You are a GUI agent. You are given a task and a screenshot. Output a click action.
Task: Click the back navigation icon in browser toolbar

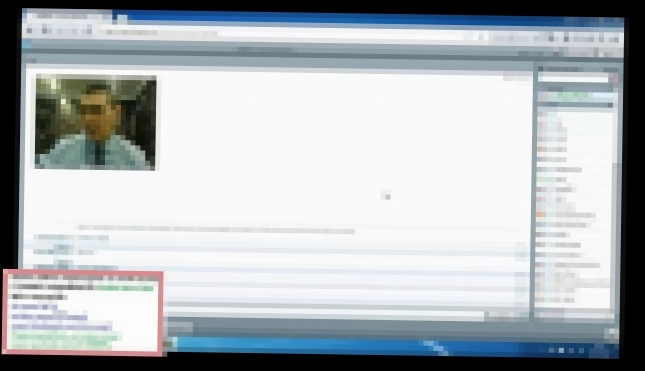[30, 30]
